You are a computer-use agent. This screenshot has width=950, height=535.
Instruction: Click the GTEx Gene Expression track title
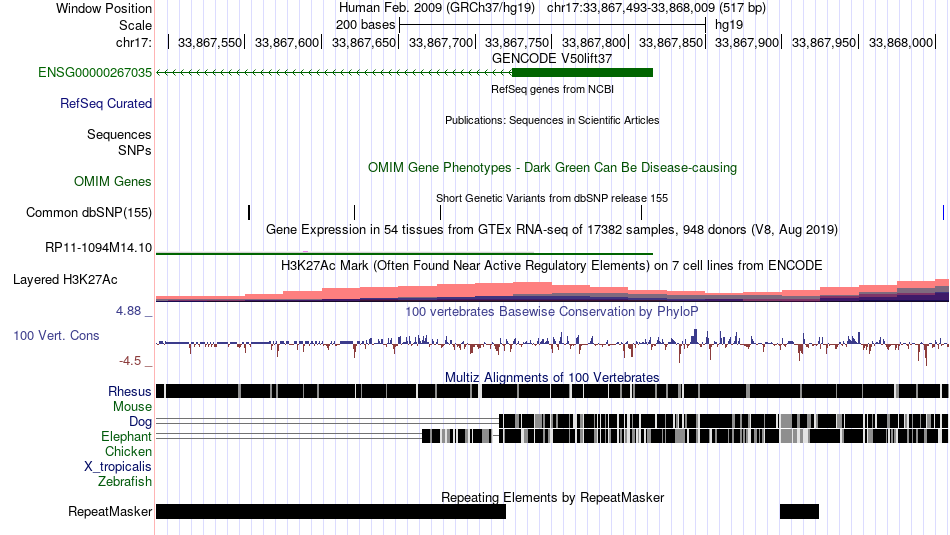point(552,230)
